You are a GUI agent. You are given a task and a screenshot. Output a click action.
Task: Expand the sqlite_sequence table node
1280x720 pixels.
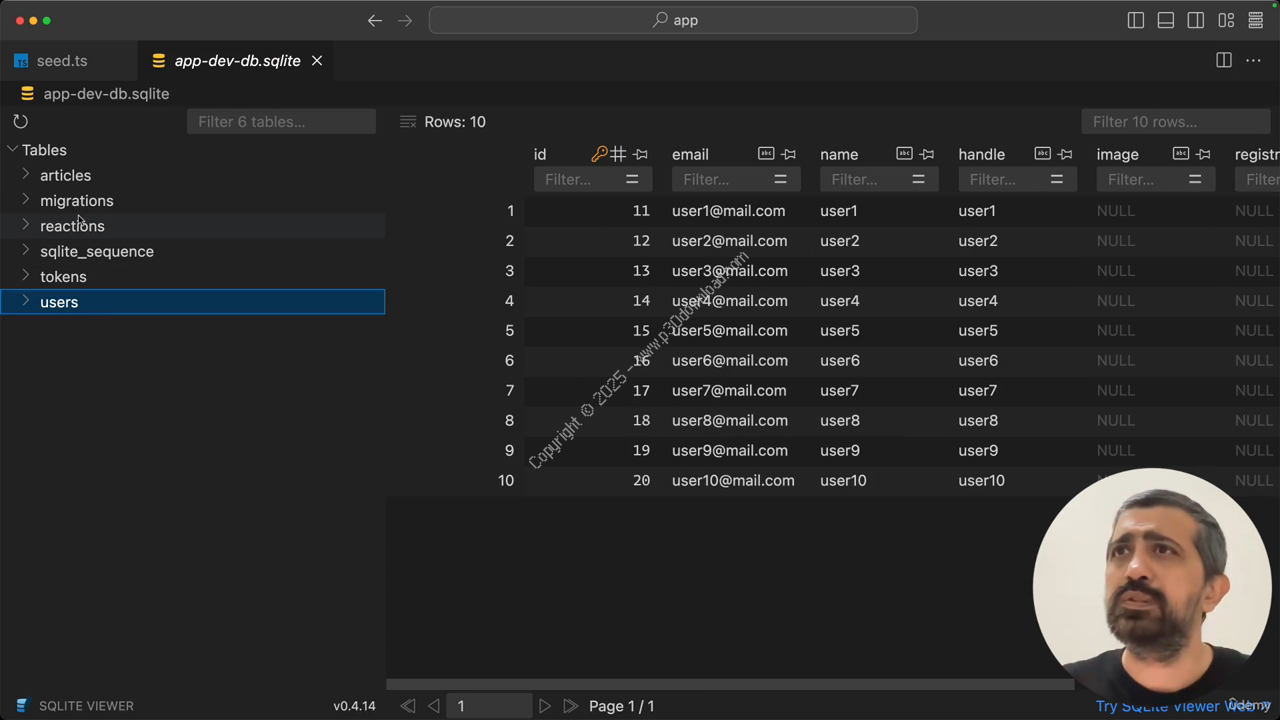point(26,250)
